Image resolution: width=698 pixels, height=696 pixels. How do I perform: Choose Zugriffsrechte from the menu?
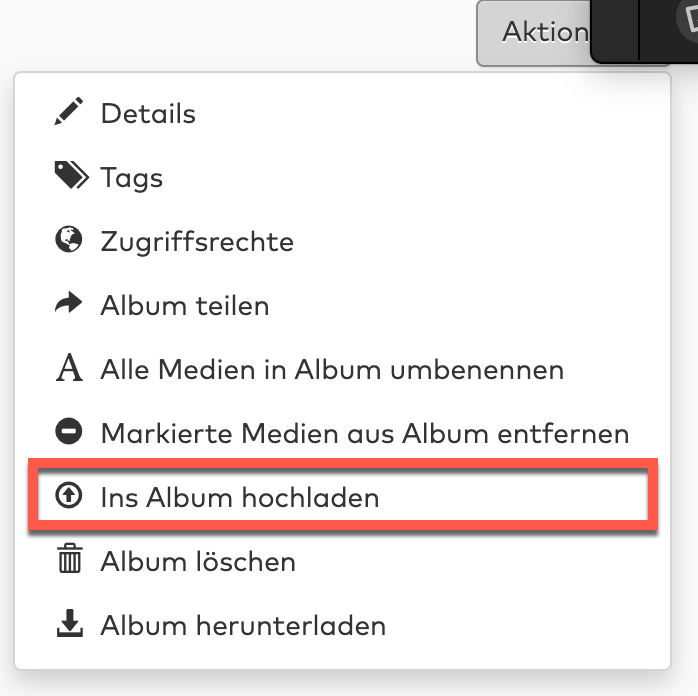(197, 241)
